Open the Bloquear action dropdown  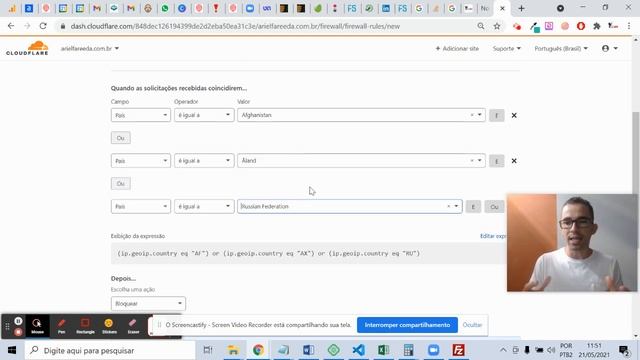tap(148, 303)
